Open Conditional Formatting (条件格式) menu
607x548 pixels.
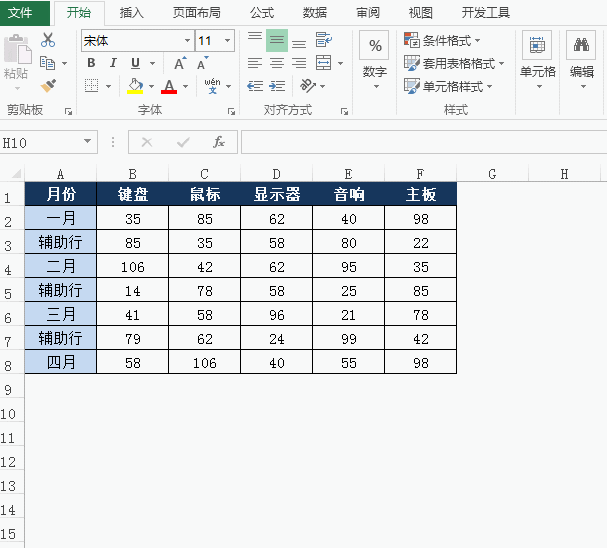point(442,40)
